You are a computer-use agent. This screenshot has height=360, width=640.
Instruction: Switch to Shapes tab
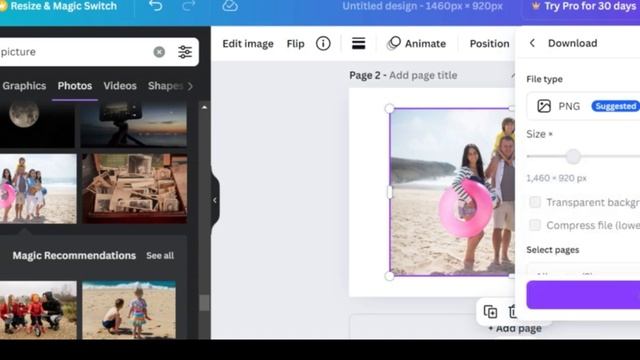tap(165, 86)
